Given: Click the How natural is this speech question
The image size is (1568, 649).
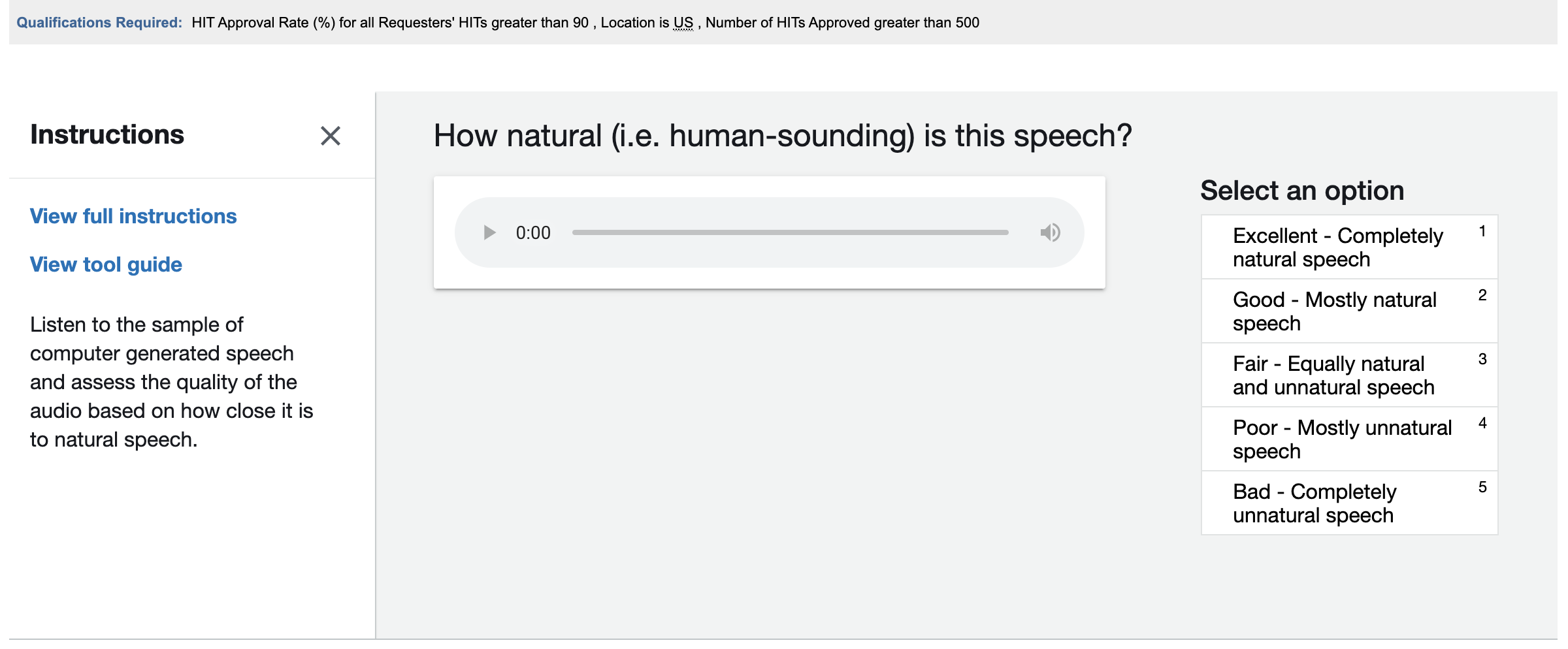Looking at the screenshot, I should (782, 136).
